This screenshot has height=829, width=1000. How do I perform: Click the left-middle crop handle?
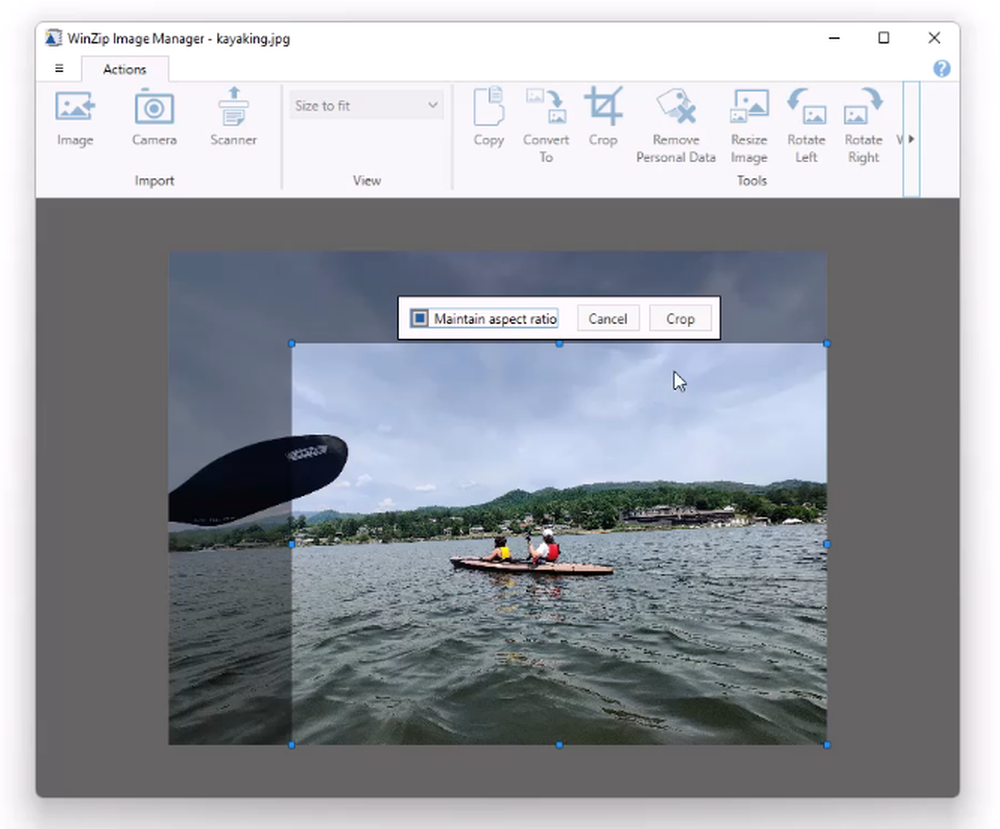[292, 544]
